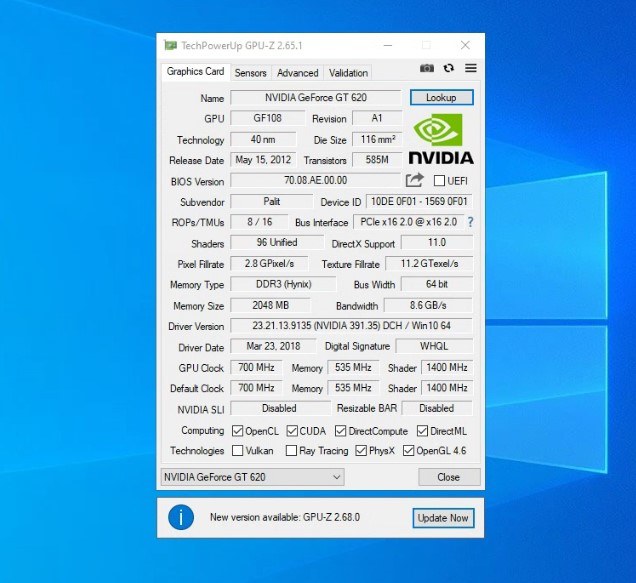
Task: Toggle the OpenCL checkbox
Action: point(237,431)
